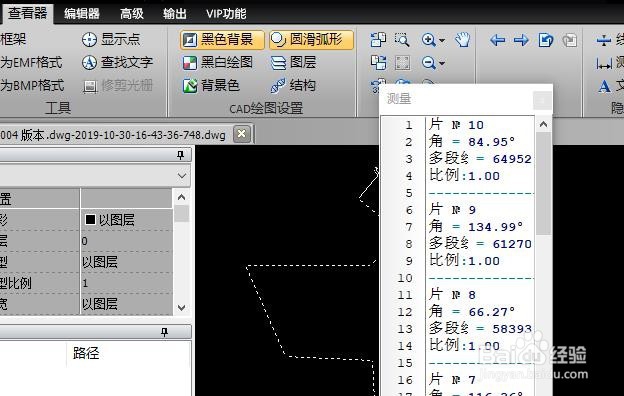Click the 路径 column header

point(86,353)
